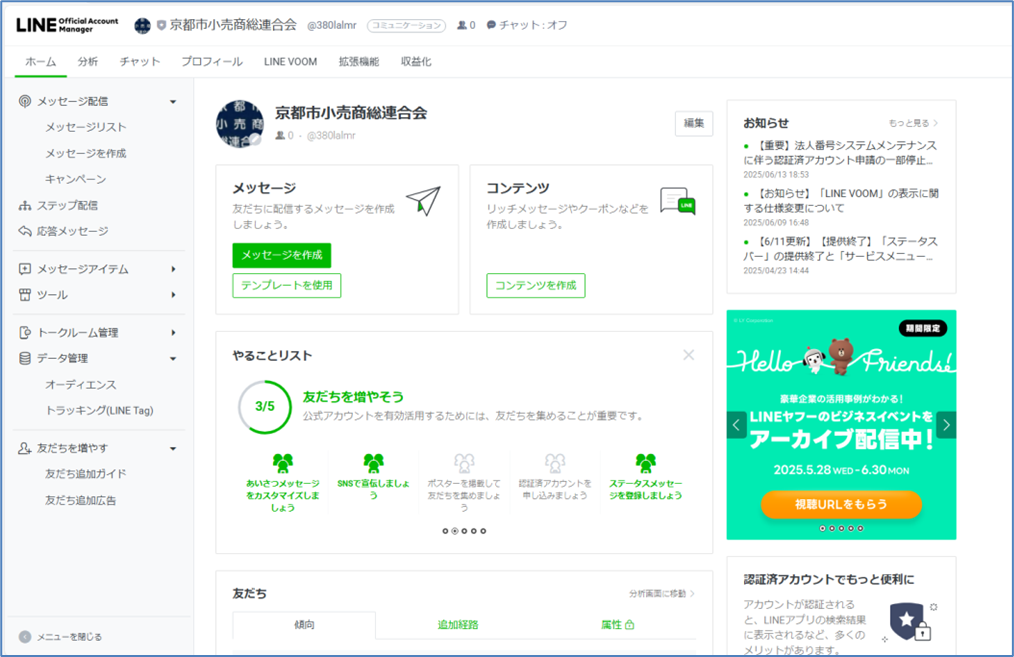Expand the ツール submenu arrow
Screen dimensions: 1014x657
[x=173, y=295]
